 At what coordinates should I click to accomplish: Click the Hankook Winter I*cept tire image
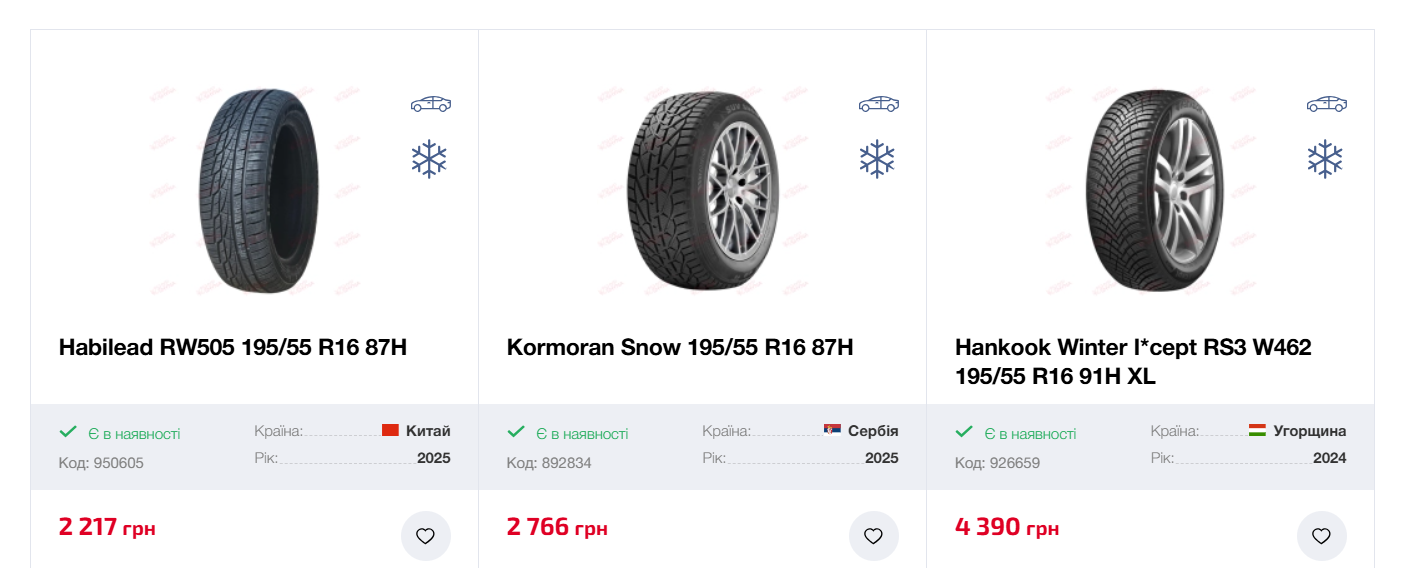pos(1153,190)
